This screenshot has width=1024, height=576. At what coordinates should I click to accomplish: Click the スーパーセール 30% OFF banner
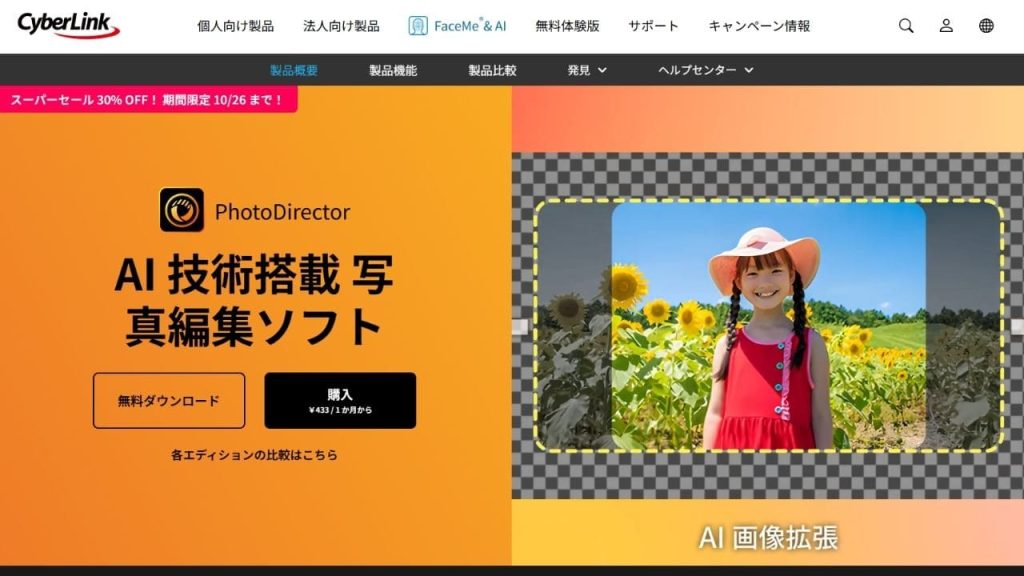click(x=148, y=100)
